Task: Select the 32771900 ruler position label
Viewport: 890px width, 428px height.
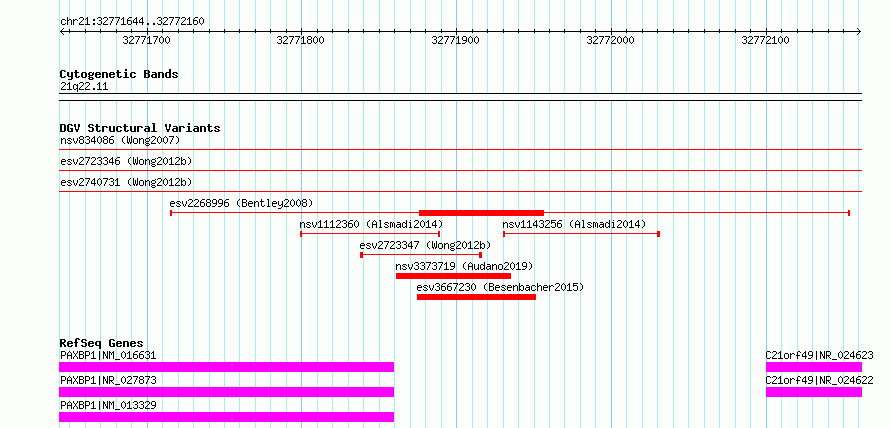Action: 456,40
